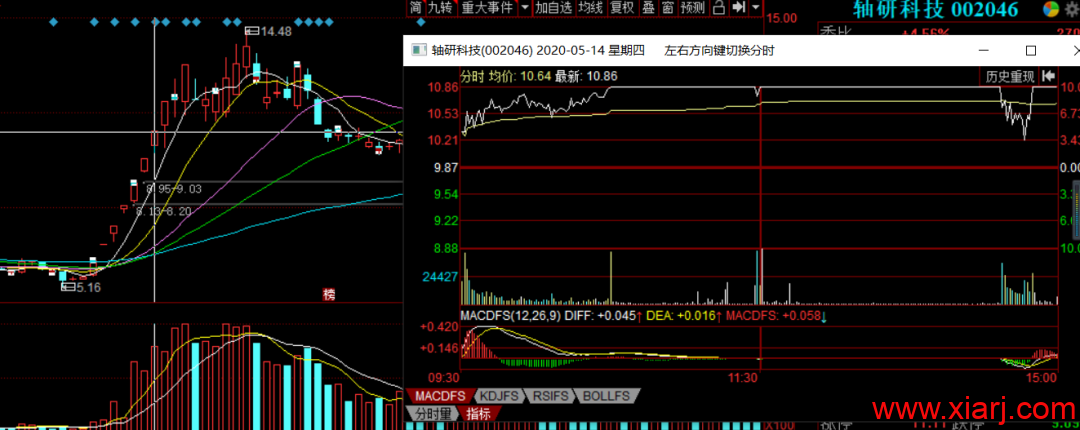The width and height of the screenshot is (1080, 430).
Task: Click the 预测 forecast button
Action: (x=692, y=8)
